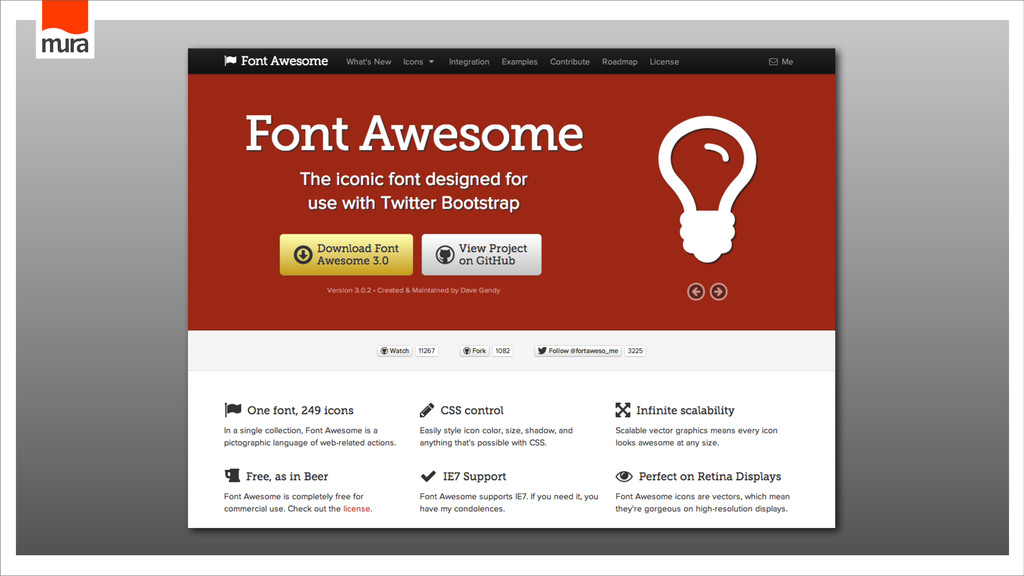Click the GitHub Fork button
Screen dimensions: 1024x576
pyautogui.click(x=474, y=351)
